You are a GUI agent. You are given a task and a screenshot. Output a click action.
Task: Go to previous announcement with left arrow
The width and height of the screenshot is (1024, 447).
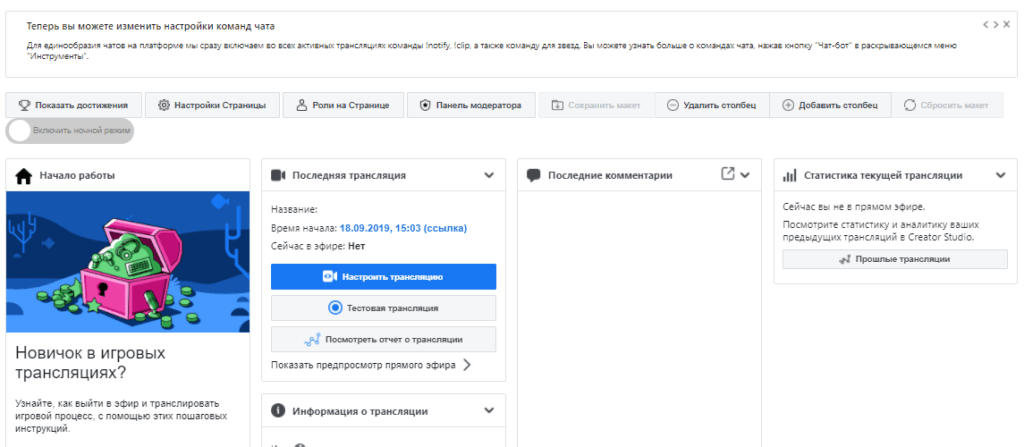986,24
